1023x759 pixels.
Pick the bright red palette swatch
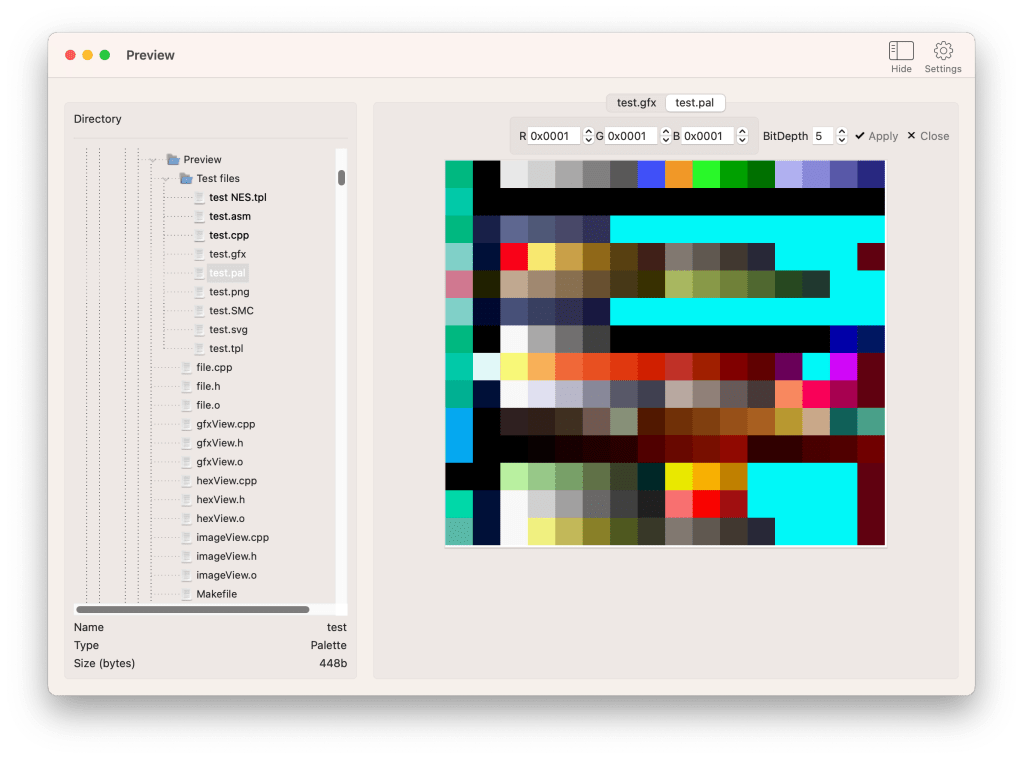click(x=514, y=257)
